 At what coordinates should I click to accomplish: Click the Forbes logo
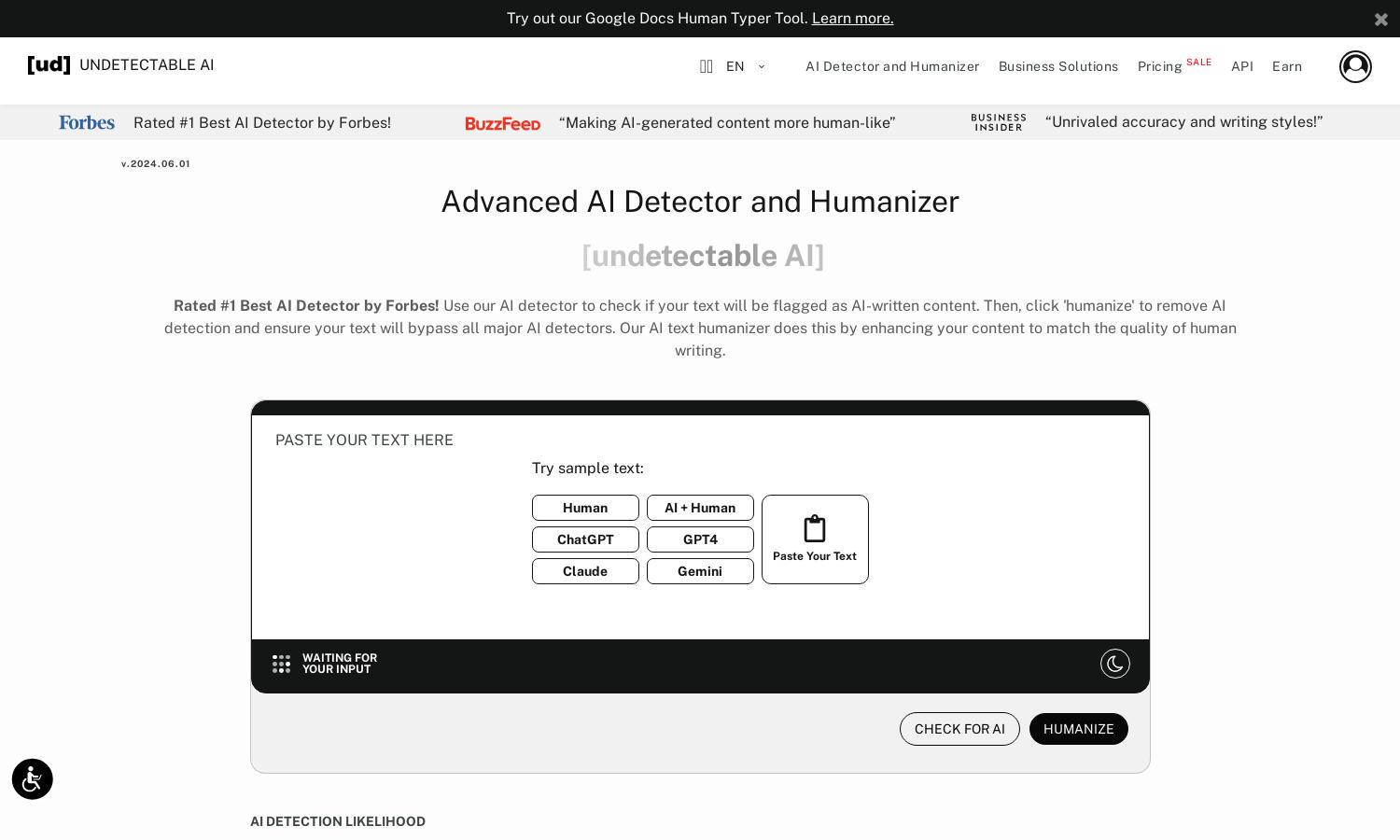(87, 122)
